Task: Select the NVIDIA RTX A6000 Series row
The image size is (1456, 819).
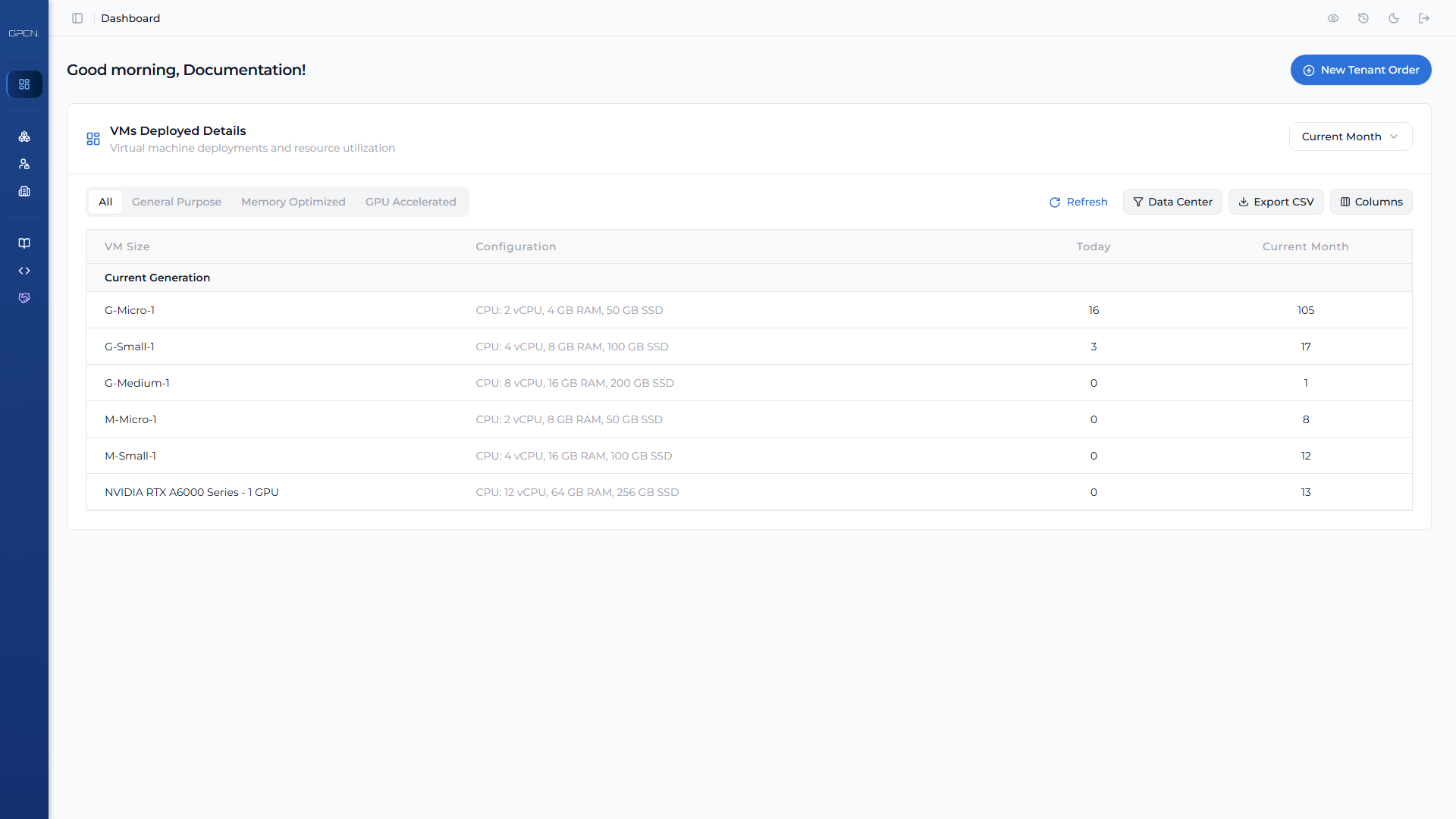Action: (749, 492)
